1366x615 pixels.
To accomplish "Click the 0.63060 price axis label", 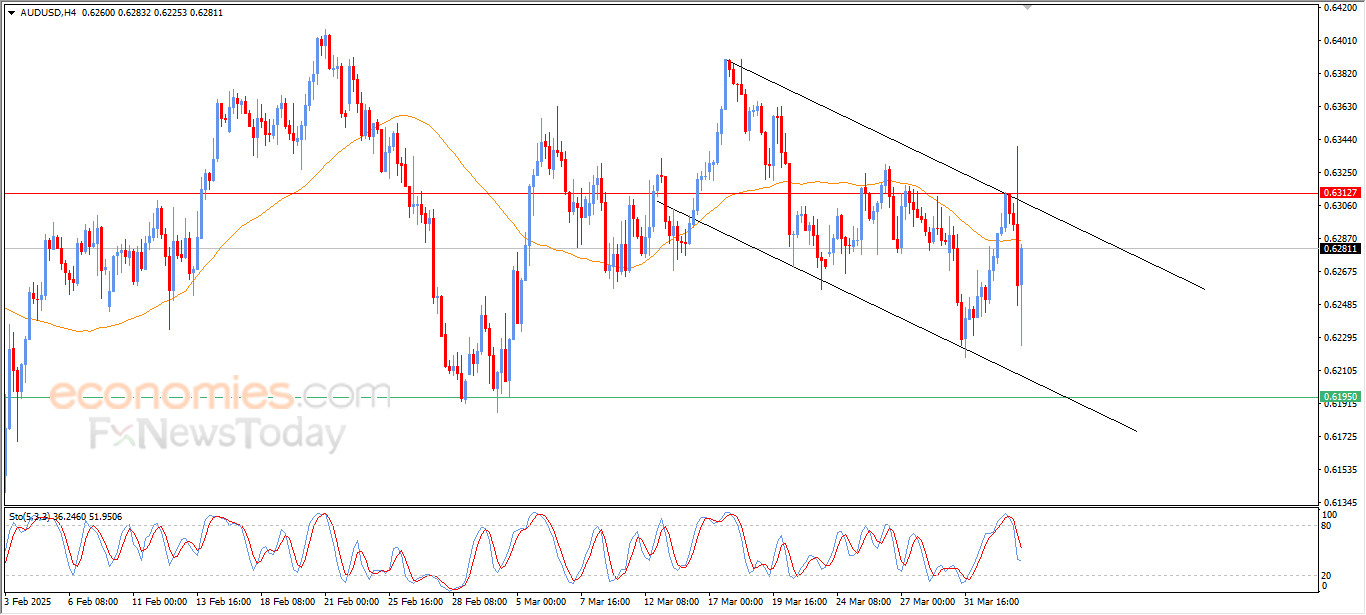I will [1340, 205].
